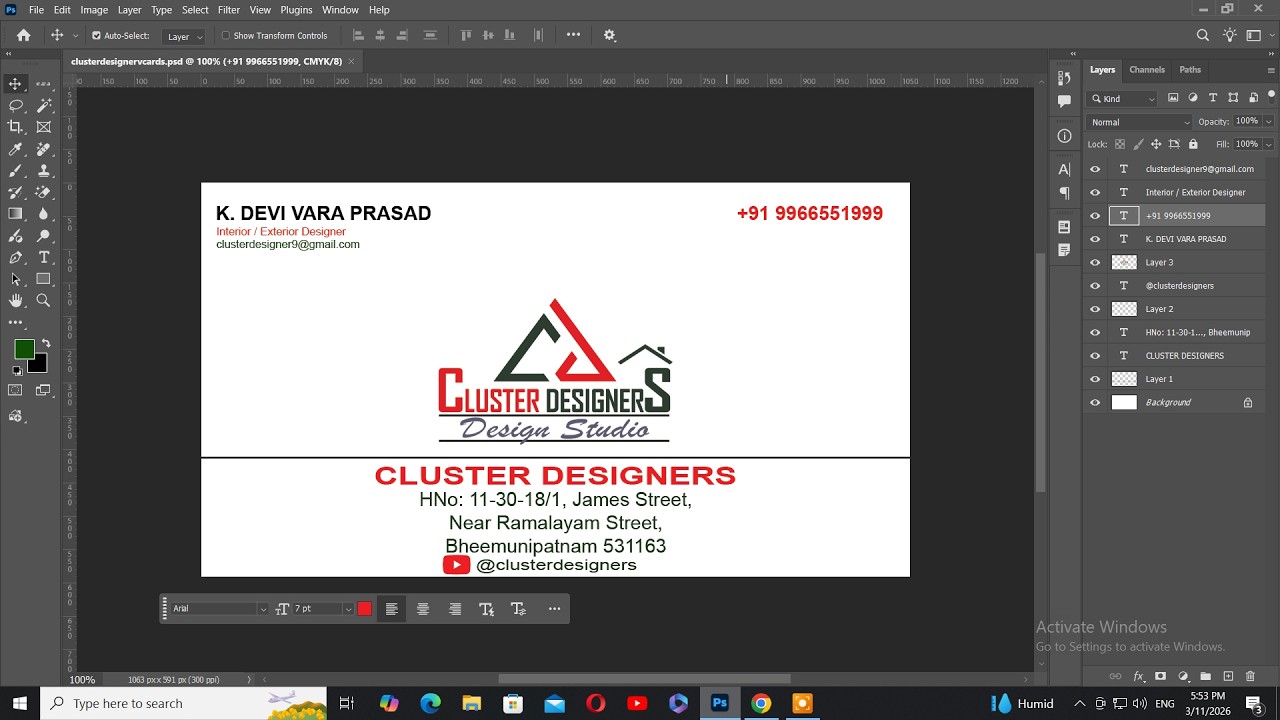Switch to the Channels tab
1280x720 pixels.
coord(1147,70)
